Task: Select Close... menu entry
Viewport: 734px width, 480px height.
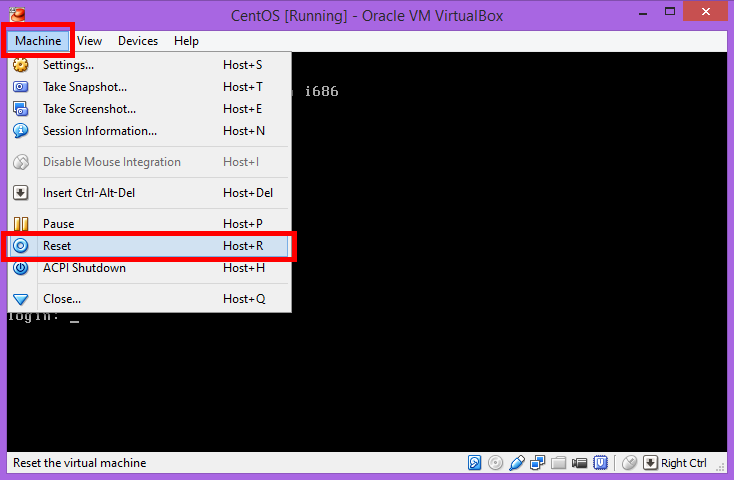Action: (150, 299)
